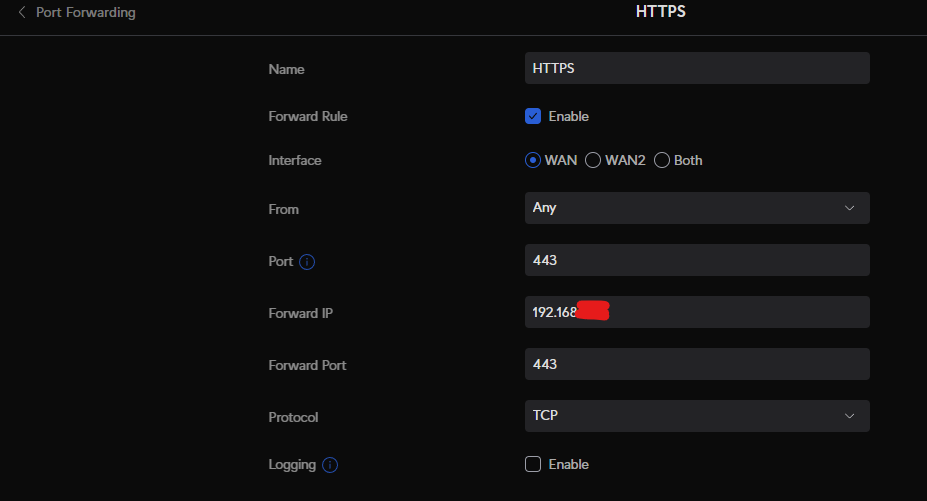Click the Port info icon
The width and height of the screenshot is (927, 501).
307,262
